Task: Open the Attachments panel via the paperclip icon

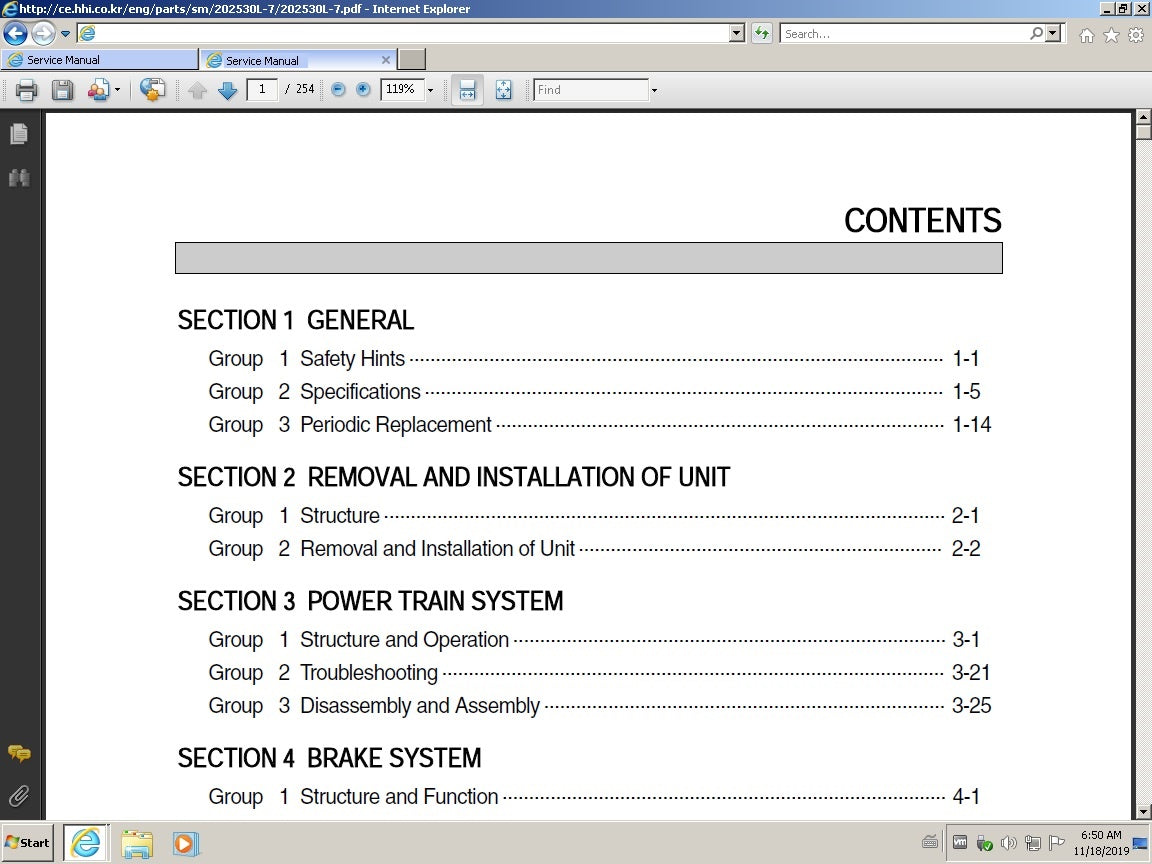Action: click(19, 795)
